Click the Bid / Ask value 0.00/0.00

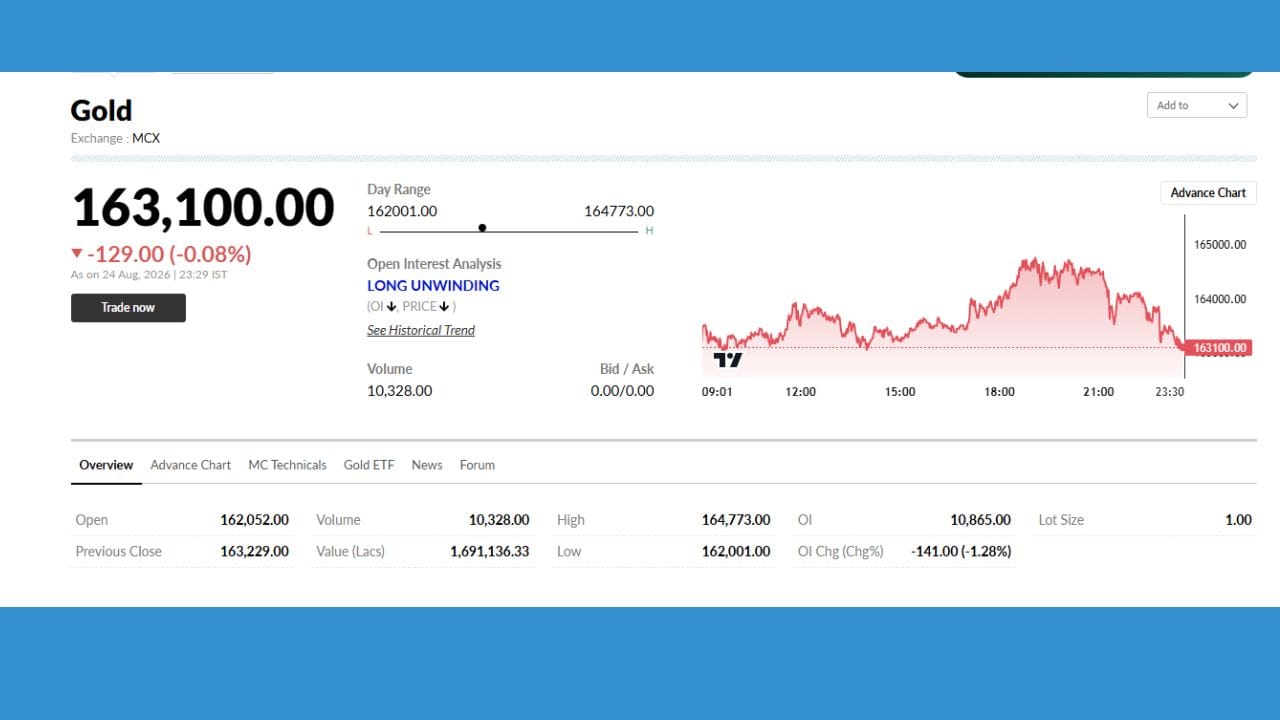click(x=622, y=391)
